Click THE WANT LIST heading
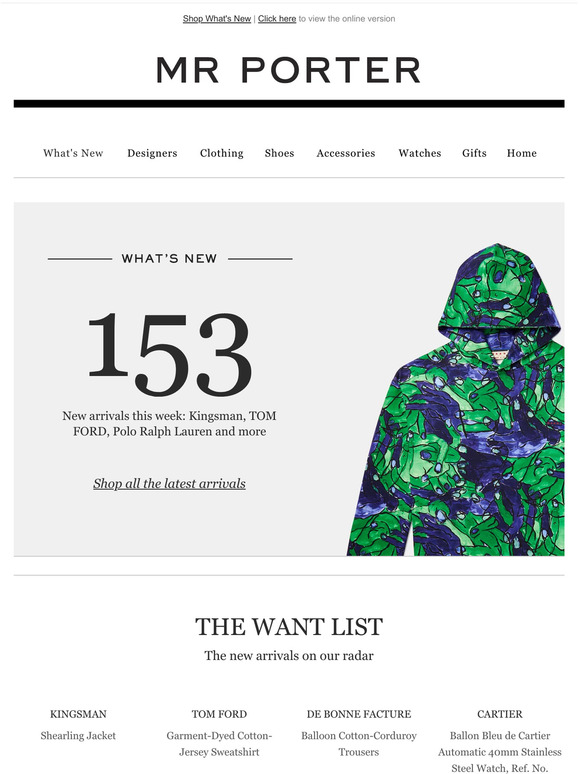 click(x=289, y=626)
